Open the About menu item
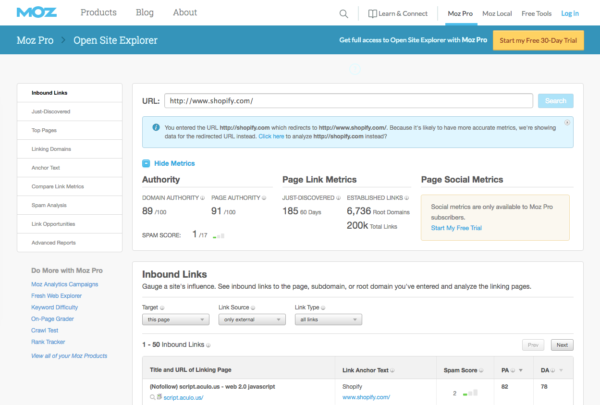 (185, 13)
